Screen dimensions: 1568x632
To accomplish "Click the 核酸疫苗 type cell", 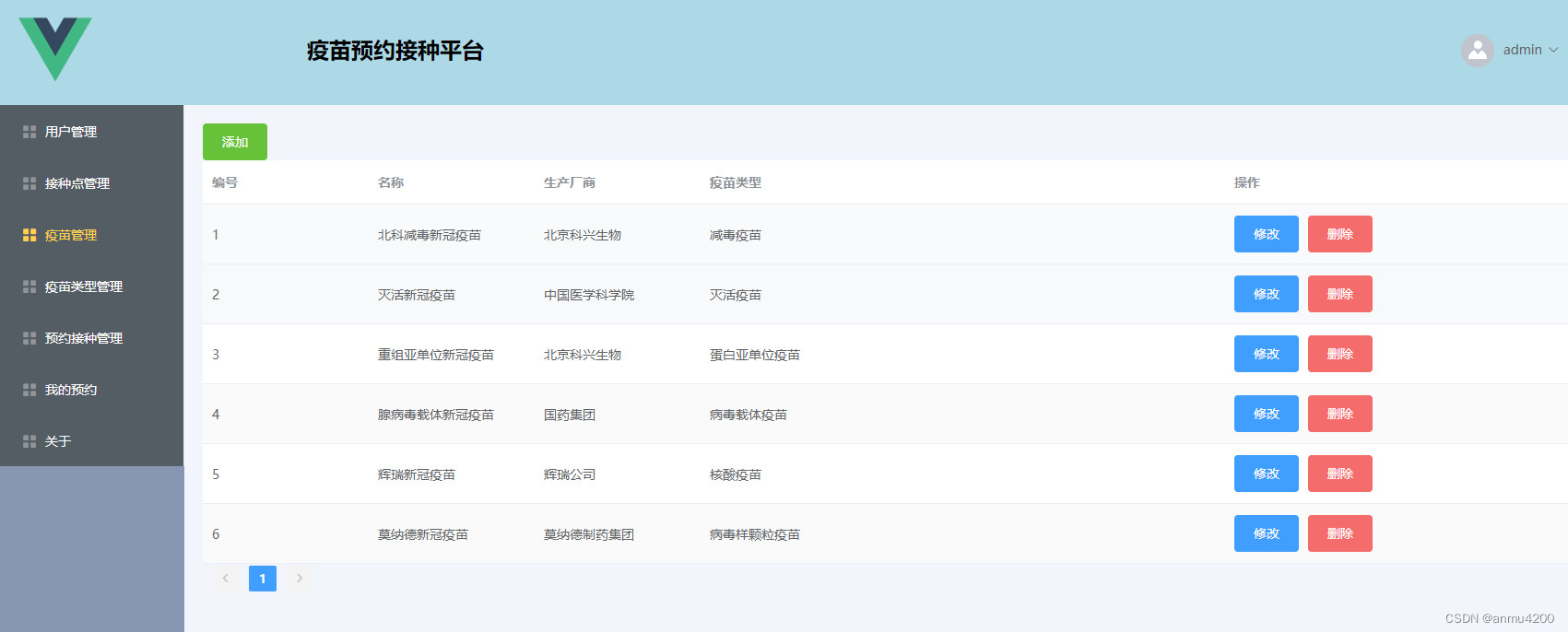I will [x=736, y=474].
